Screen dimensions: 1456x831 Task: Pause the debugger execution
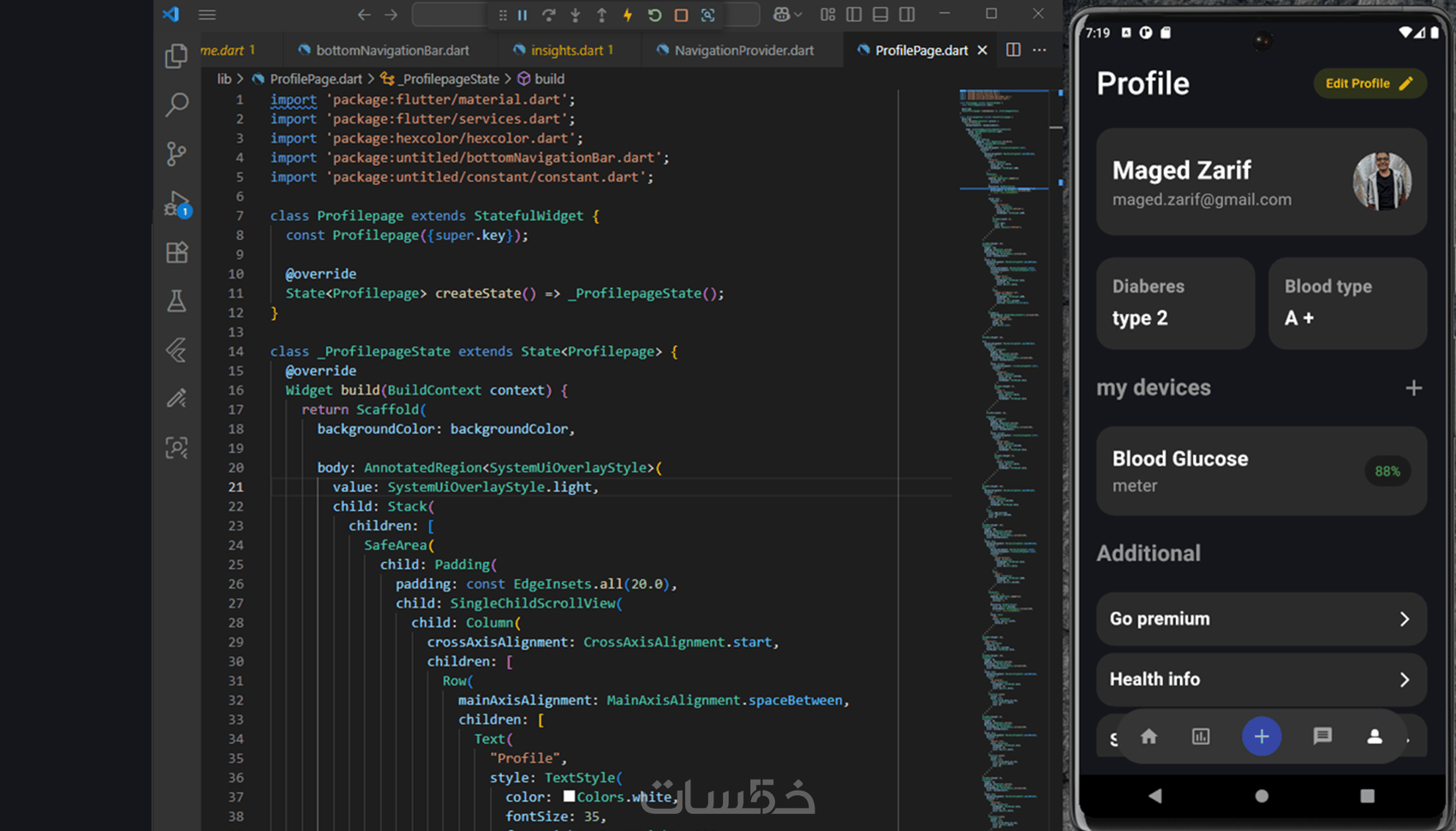(522, 15)
